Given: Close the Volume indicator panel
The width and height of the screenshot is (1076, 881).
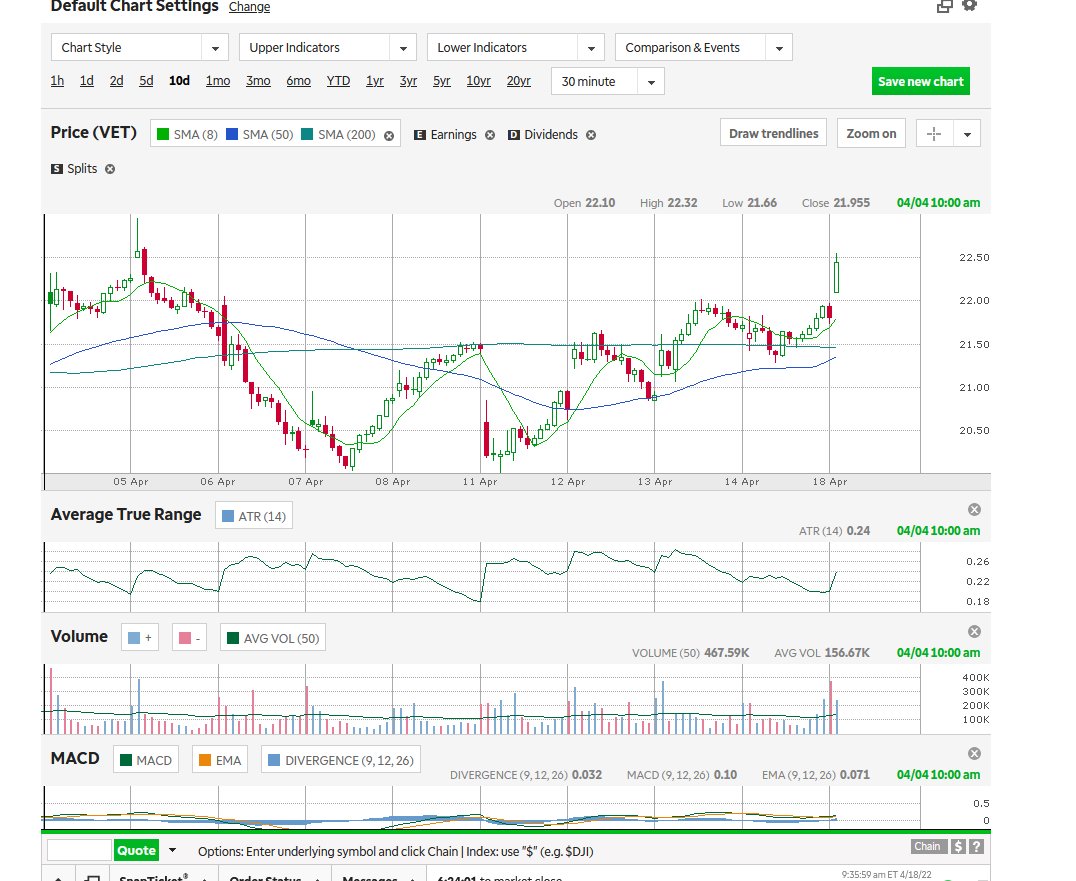Looking at the screenshot, I should point(974,631).
